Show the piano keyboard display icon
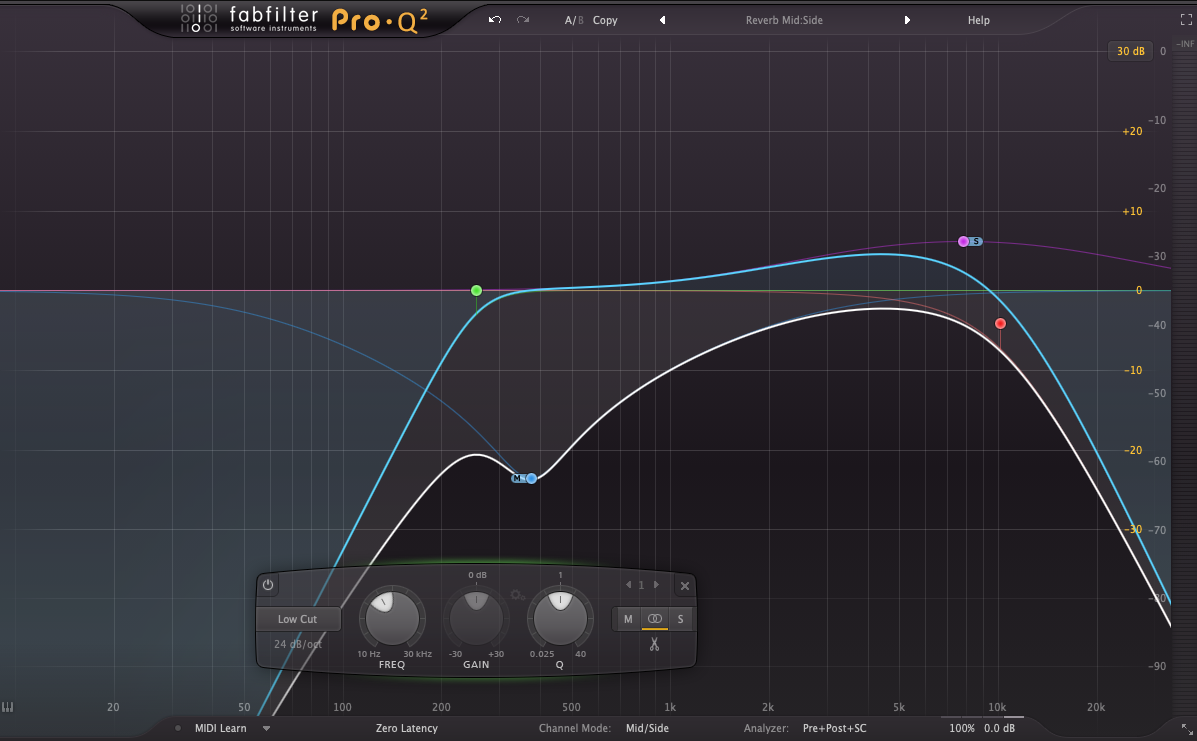The height and width of the screenshot is (741, 1197). click(x=8, y=707)
